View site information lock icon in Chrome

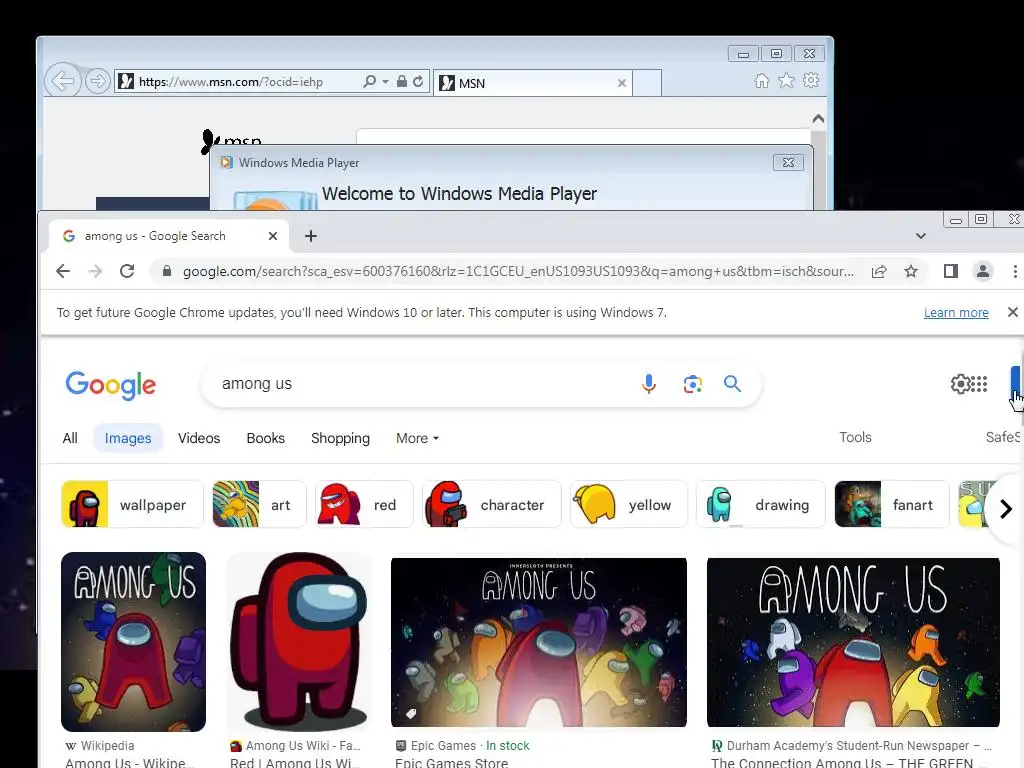coord(167,271)
